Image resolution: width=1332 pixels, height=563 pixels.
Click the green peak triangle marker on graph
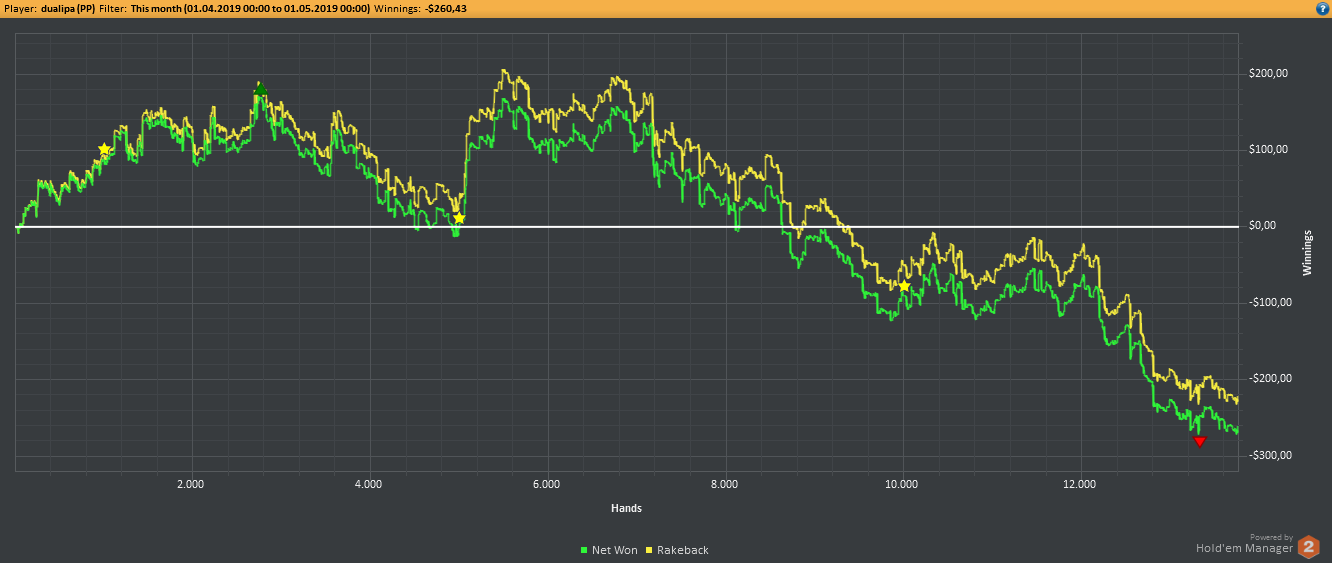coord(260,89)
